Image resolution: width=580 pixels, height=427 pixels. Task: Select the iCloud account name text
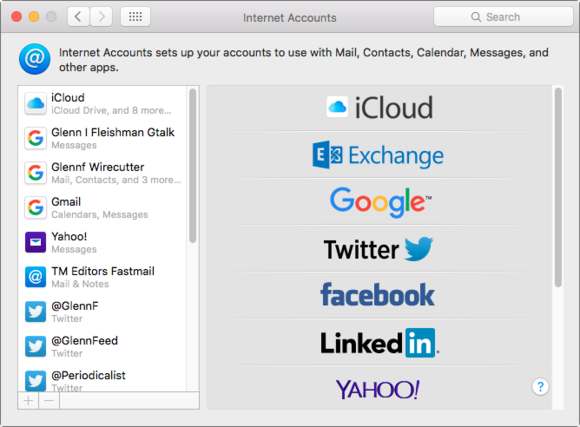(x=68, y=98)
